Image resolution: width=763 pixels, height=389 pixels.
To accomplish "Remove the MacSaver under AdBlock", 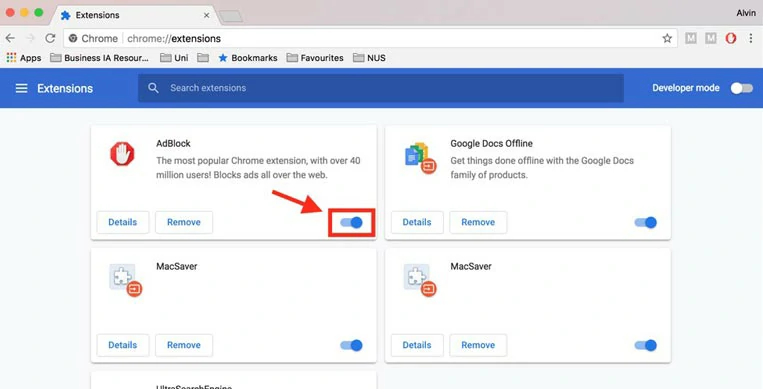I will pyautogui.click(x=184, y=345).
